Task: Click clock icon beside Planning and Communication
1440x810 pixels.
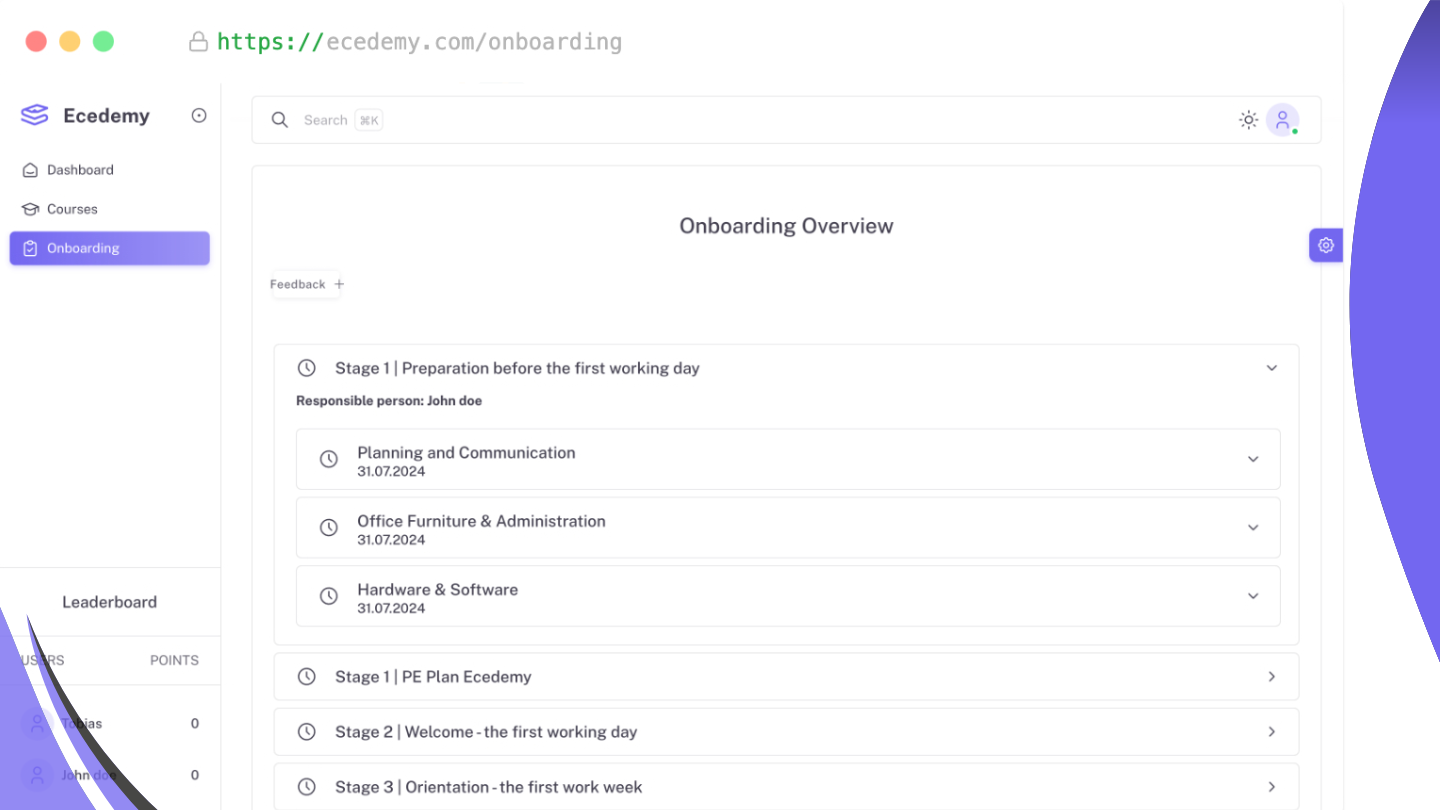Action: coord(328,459)
